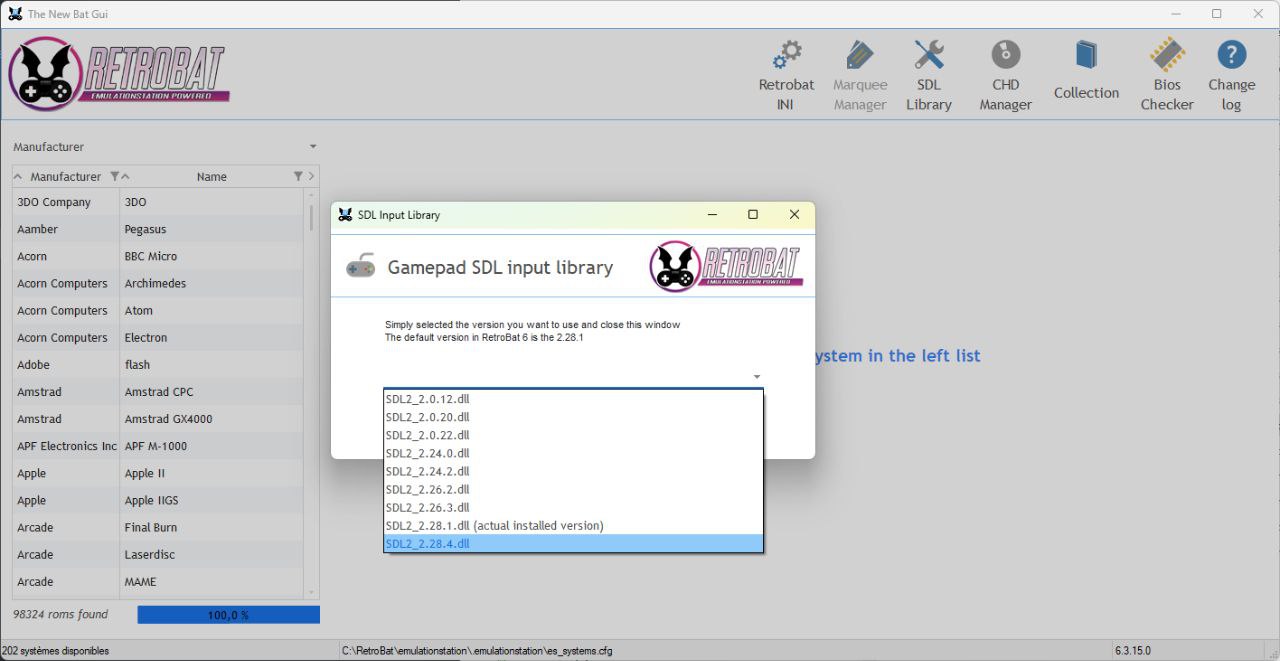The width and height of the screenshot is (1280, 661).
Task: Select the Amstrad GX4000 system
Action: click(158, 419)
